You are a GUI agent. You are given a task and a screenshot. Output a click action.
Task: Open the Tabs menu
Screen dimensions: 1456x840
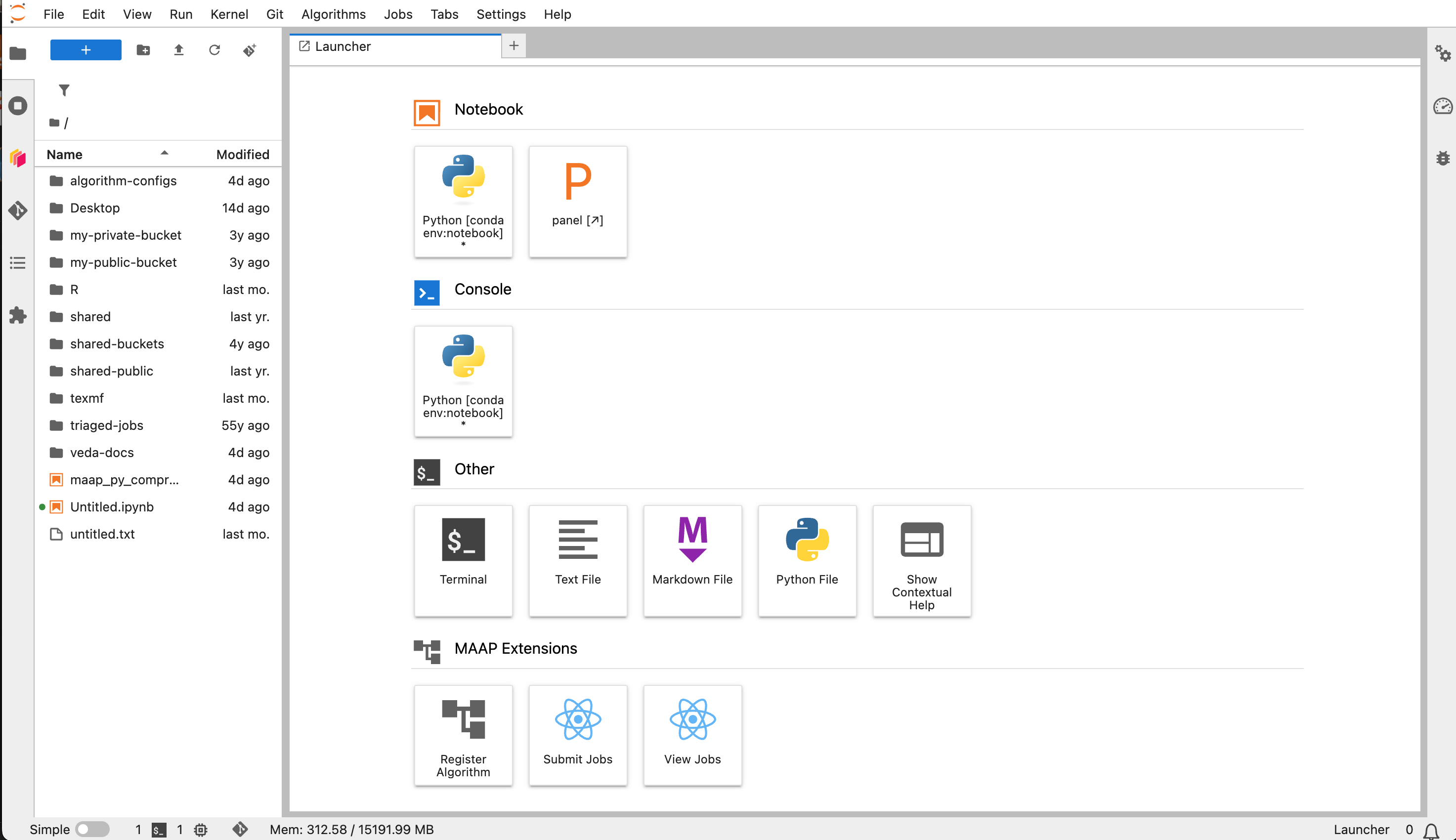tap(444, 14)
